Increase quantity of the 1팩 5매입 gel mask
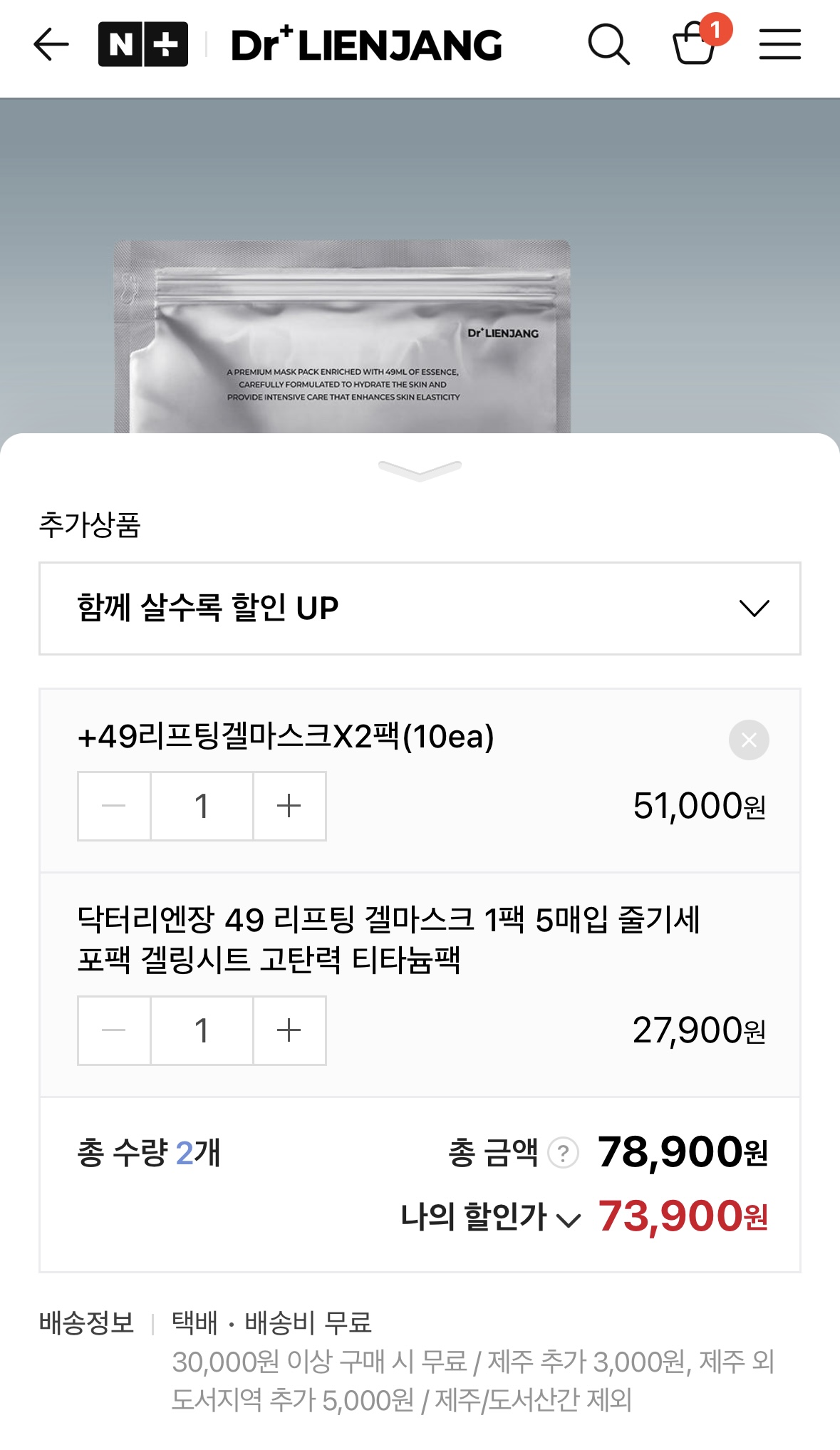Image resolution: width=840 pixels, height=1450 pixels. click(289, 1030)
